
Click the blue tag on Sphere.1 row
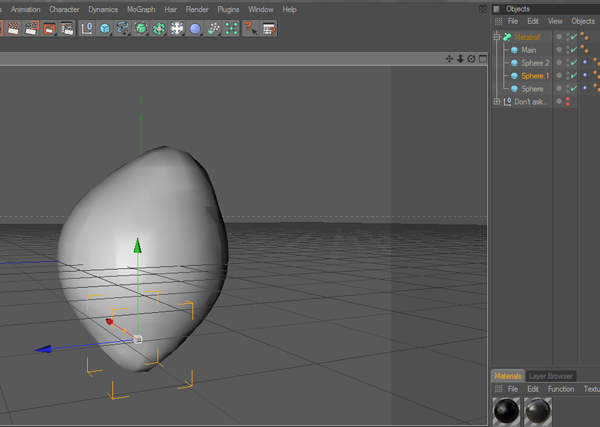point(585,75)
